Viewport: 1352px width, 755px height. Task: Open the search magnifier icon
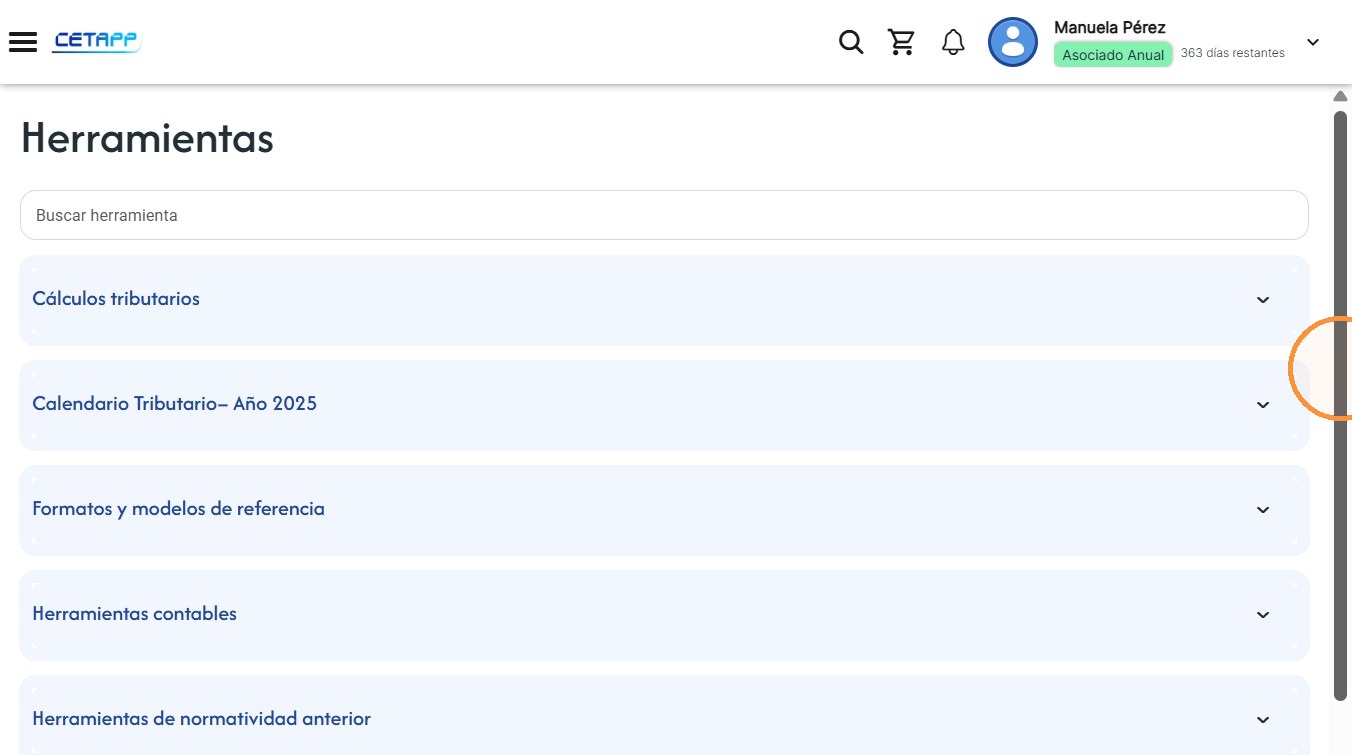click(851, 42)
